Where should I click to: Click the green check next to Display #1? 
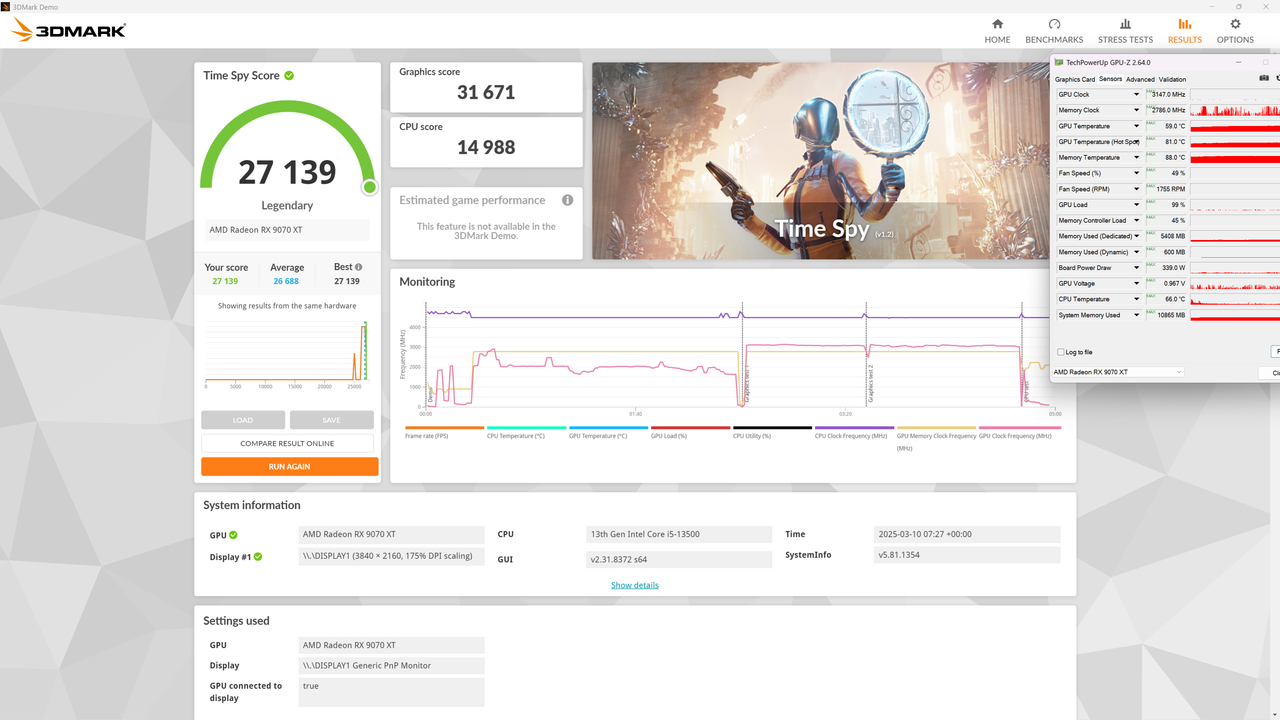(x=257, y=557)
